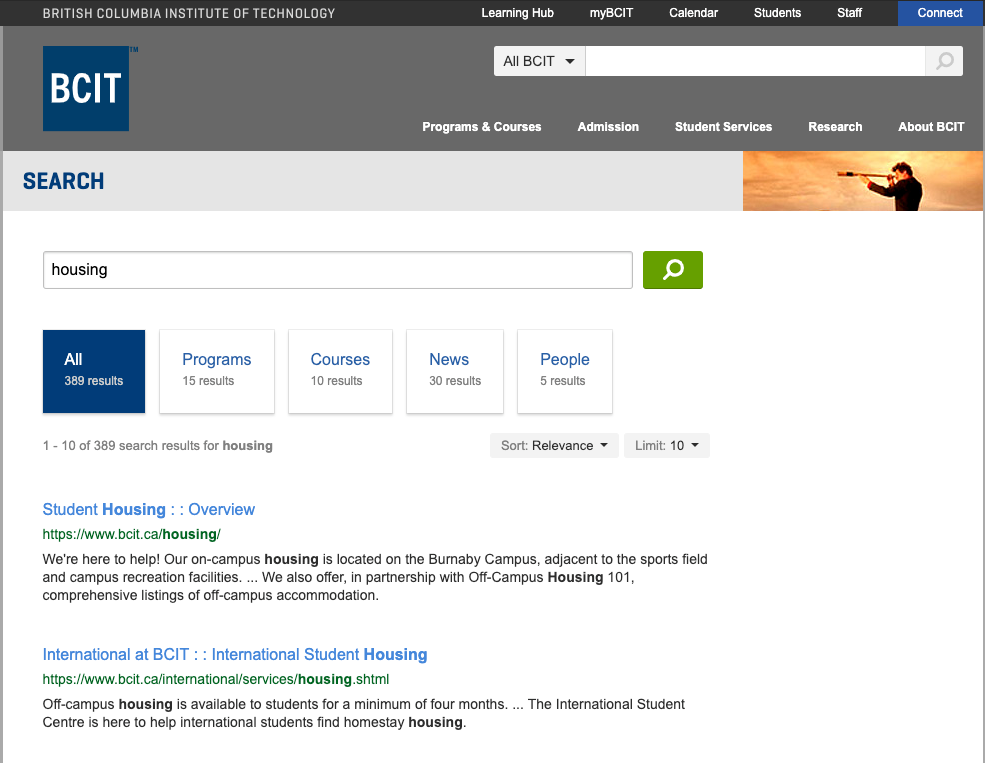Open the Students link
985x763 pixels.
click(x=777, y=13)
